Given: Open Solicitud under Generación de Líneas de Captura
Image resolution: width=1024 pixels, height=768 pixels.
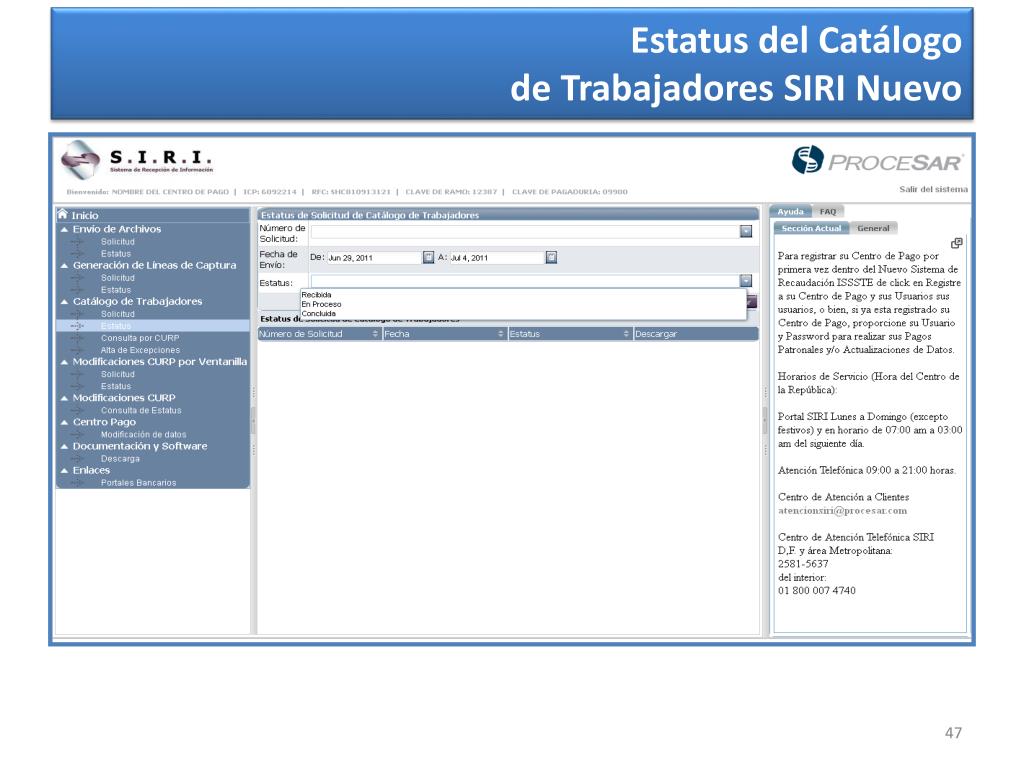Looking at the screenshot, I should (x=118, y=278).
